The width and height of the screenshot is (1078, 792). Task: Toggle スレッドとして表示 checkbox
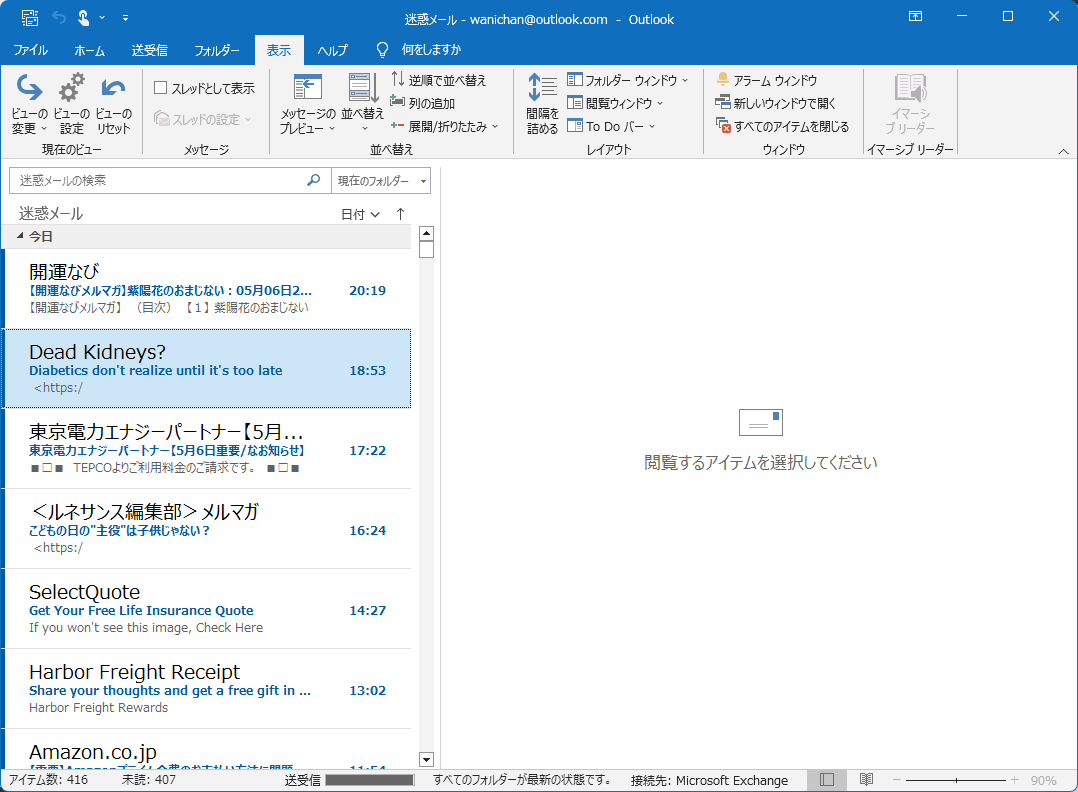(161, 87)
